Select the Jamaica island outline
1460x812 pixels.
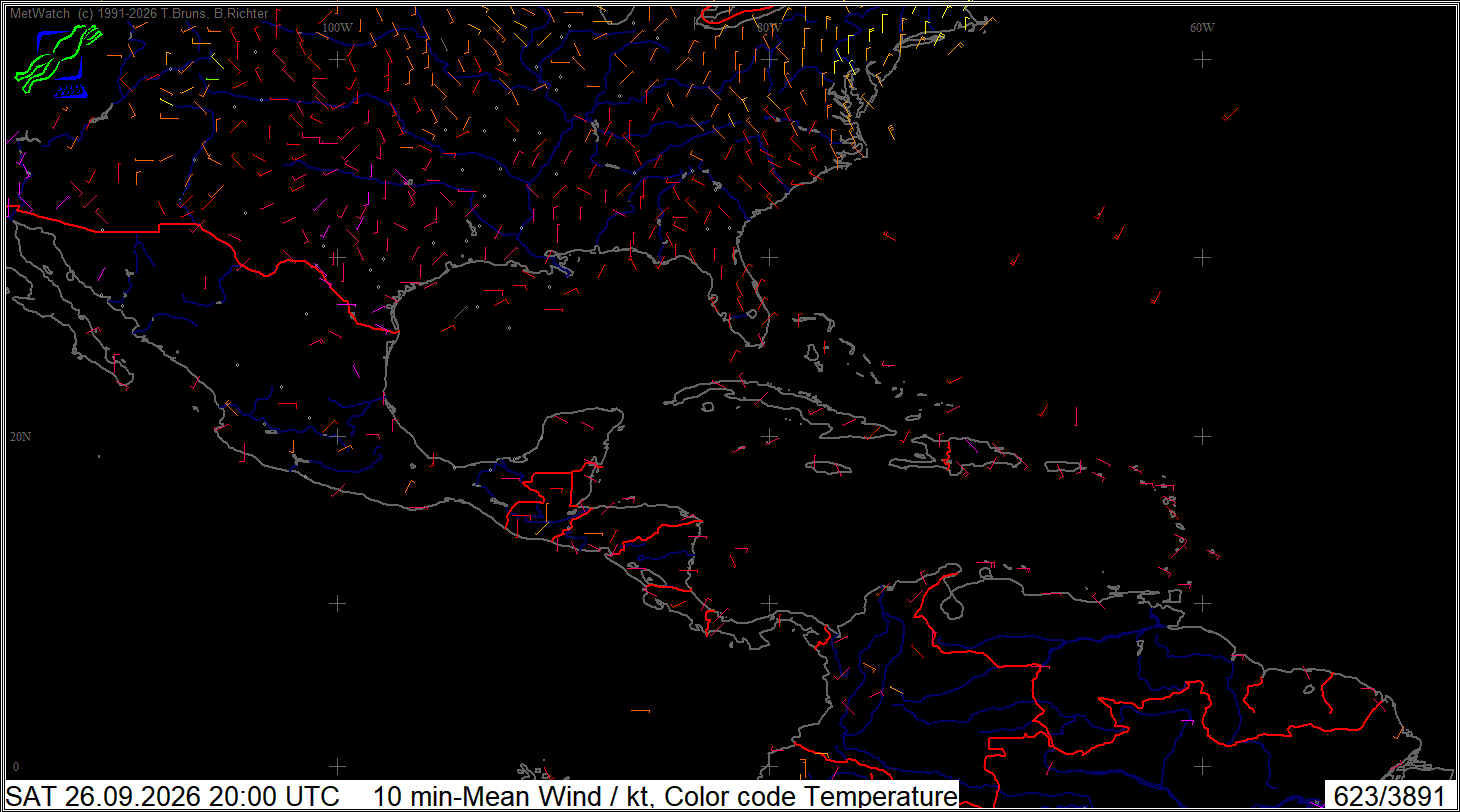[x=830, y=466]
